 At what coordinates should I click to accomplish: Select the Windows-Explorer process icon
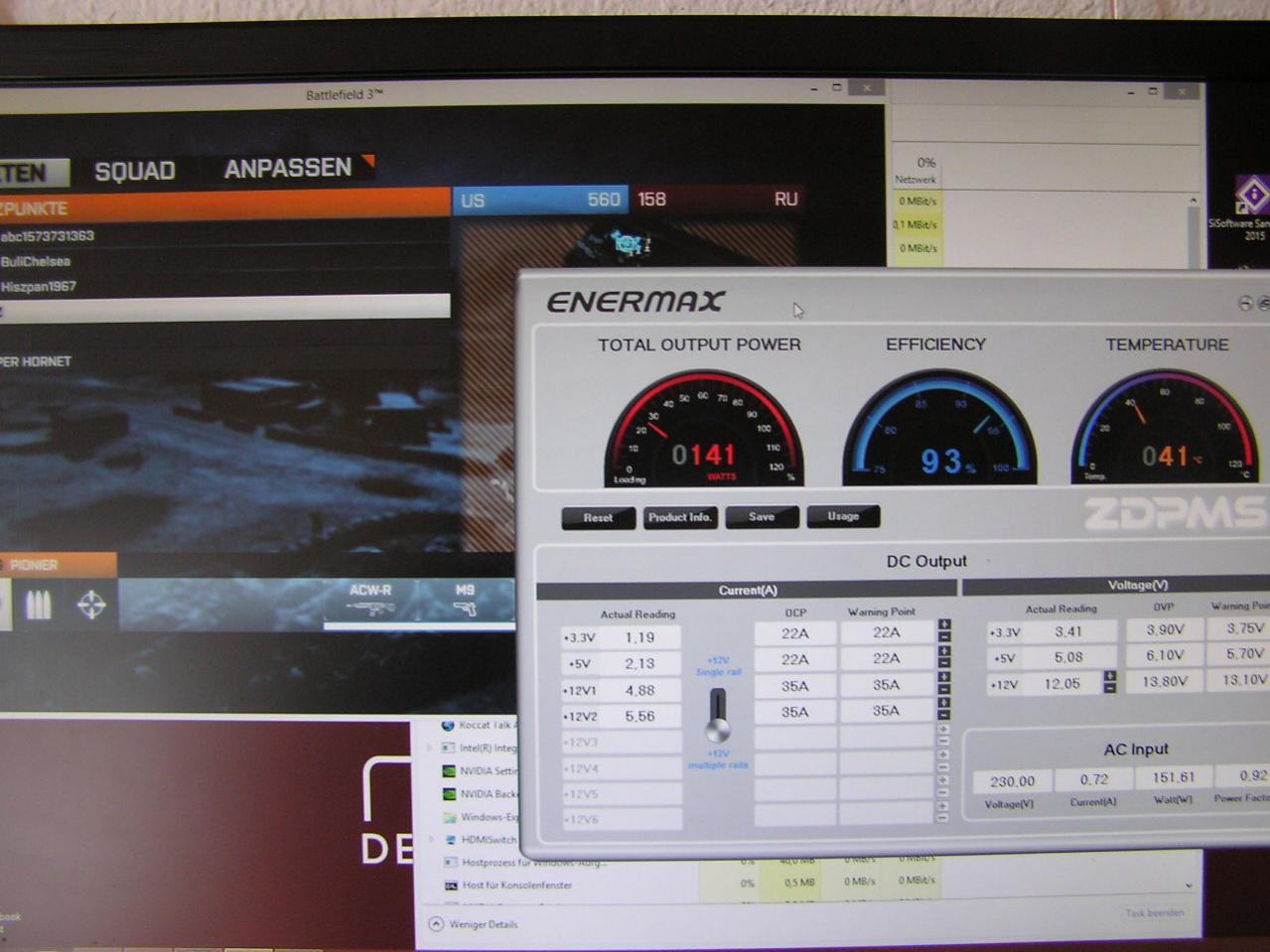pyautogui.click(x=450, y=817)
